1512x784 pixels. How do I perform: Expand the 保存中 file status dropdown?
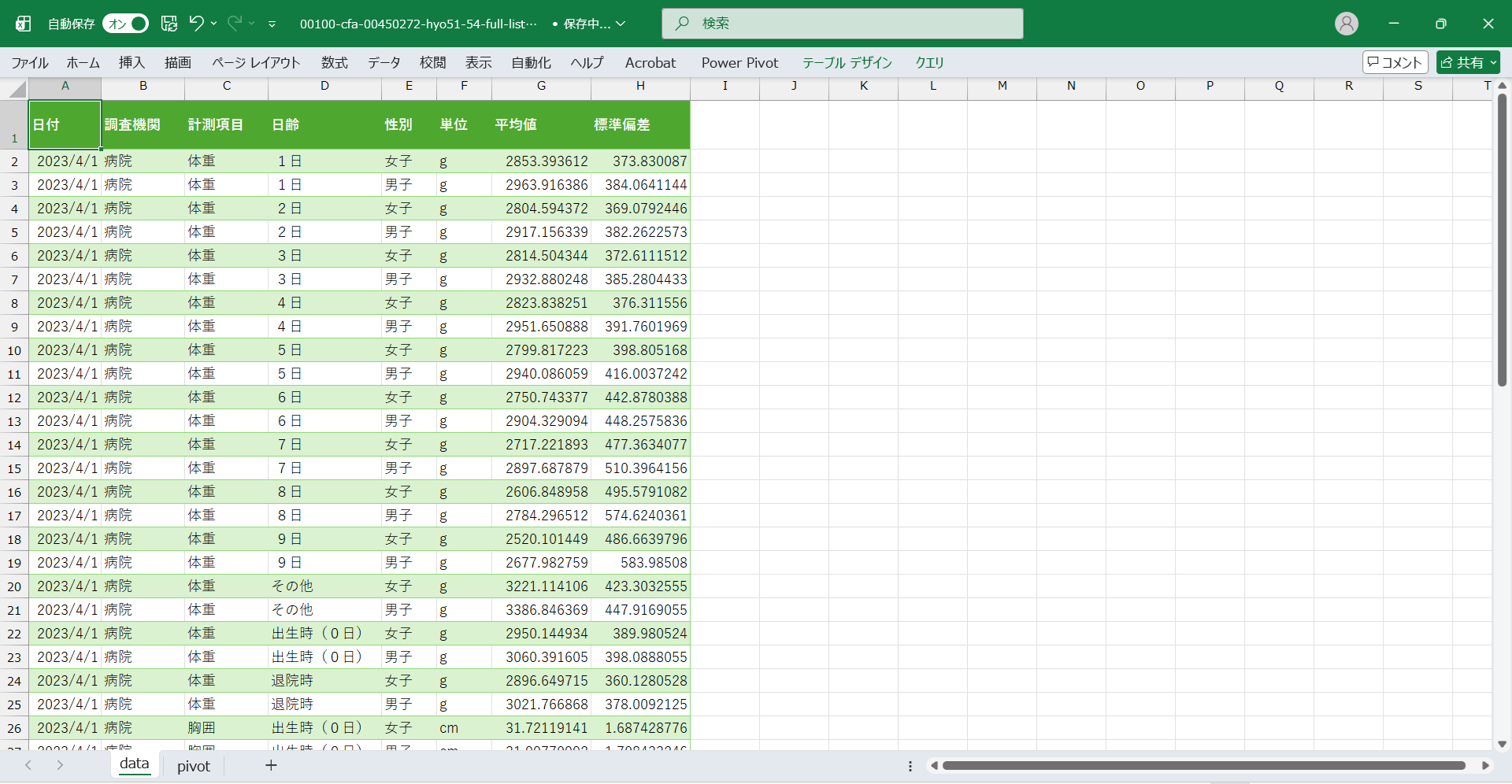[621, 24]
